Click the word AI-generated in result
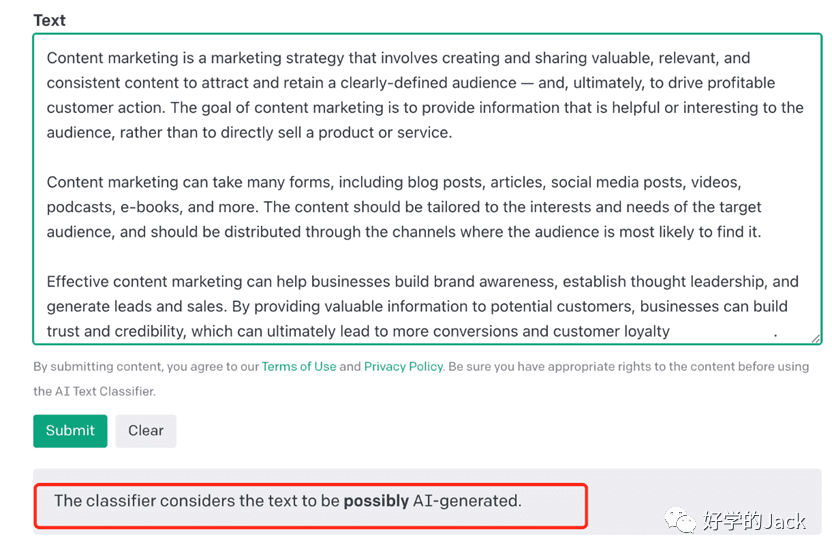Viewport: 832px width, 557px height. pos(467,501)
